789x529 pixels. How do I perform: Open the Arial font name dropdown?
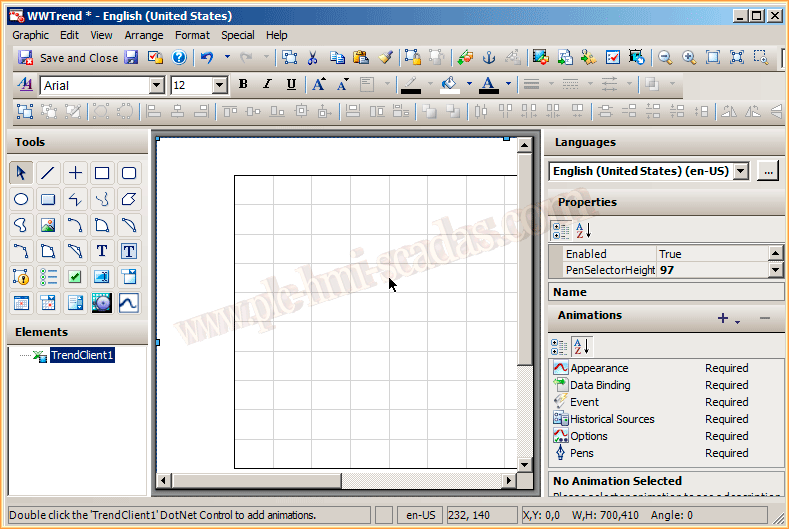pos(156,86)
